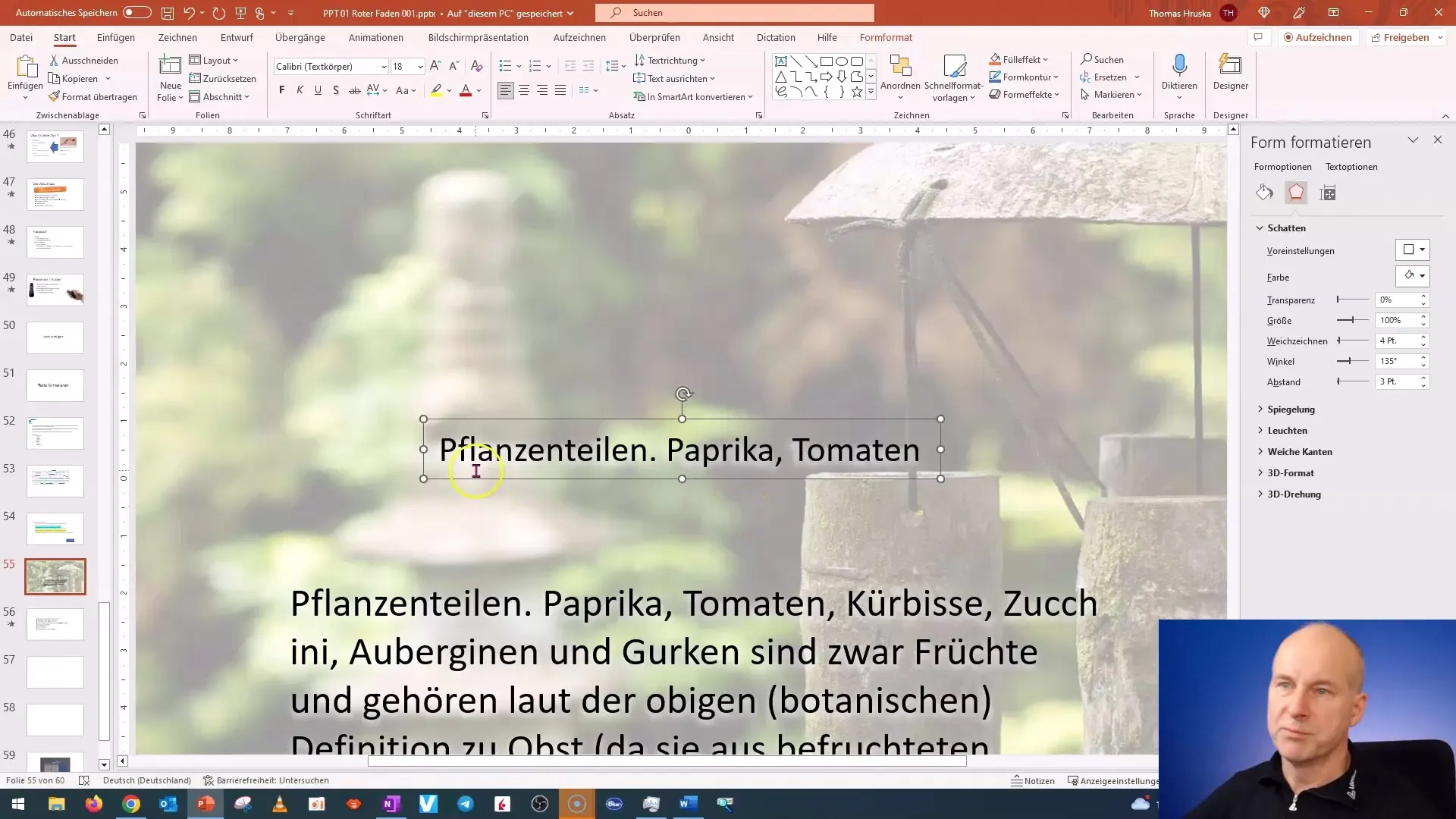
Task: Switch to Animationen tab
Action: [376, 37]
